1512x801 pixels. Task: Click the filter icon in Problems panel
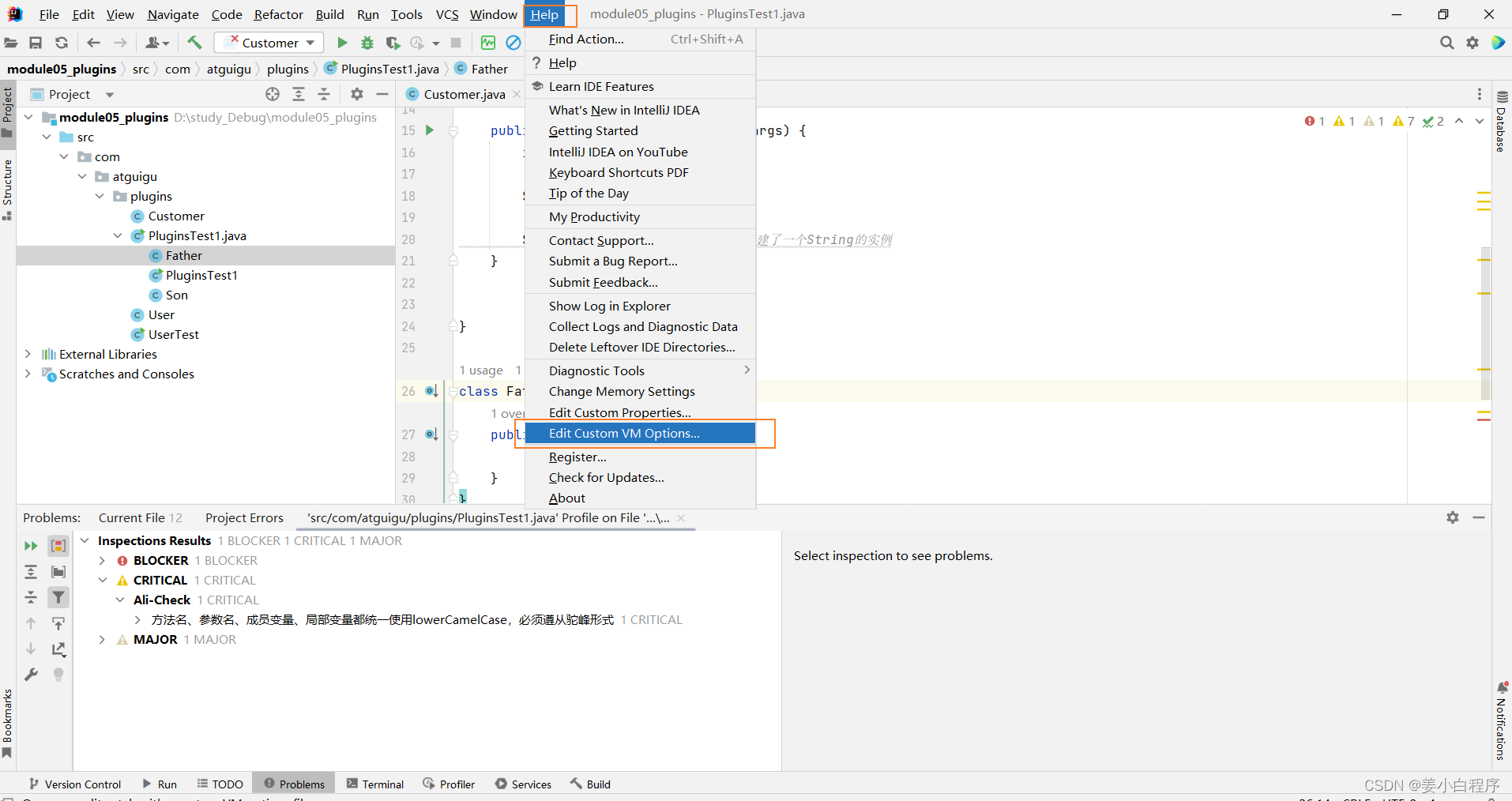[x=58, y=597]
